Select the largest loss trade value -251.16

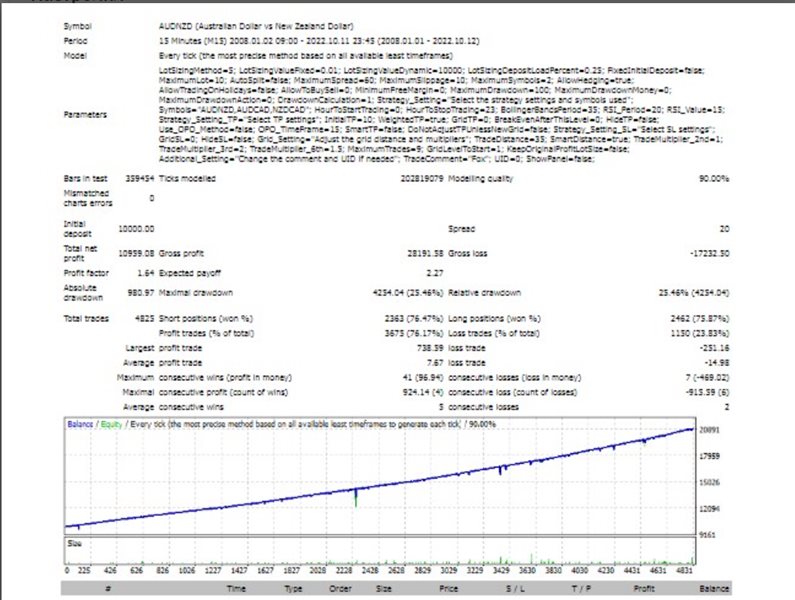(x=714, y=348)
